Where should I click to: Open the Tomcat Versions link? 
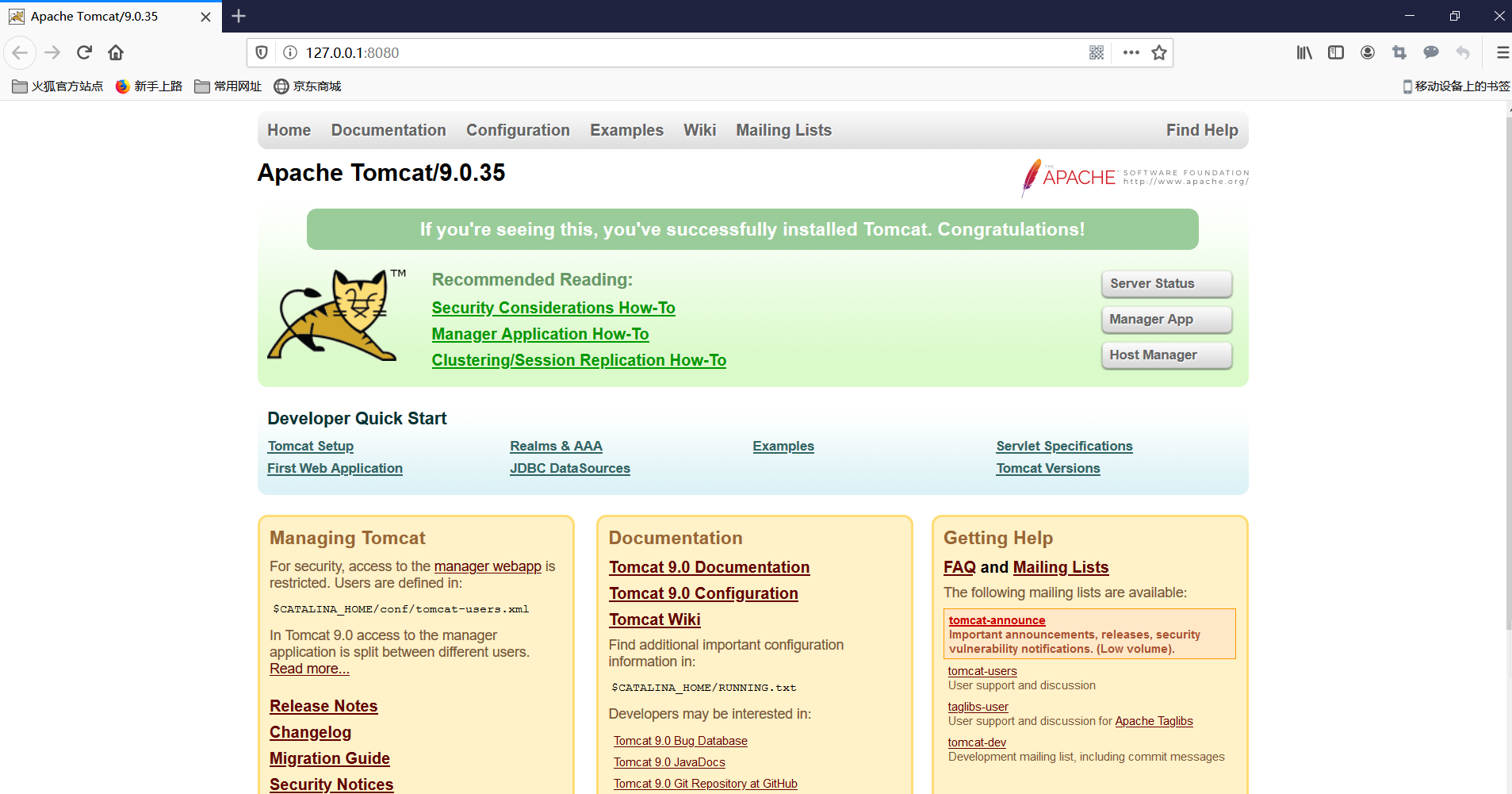(x=1048, y=468)
